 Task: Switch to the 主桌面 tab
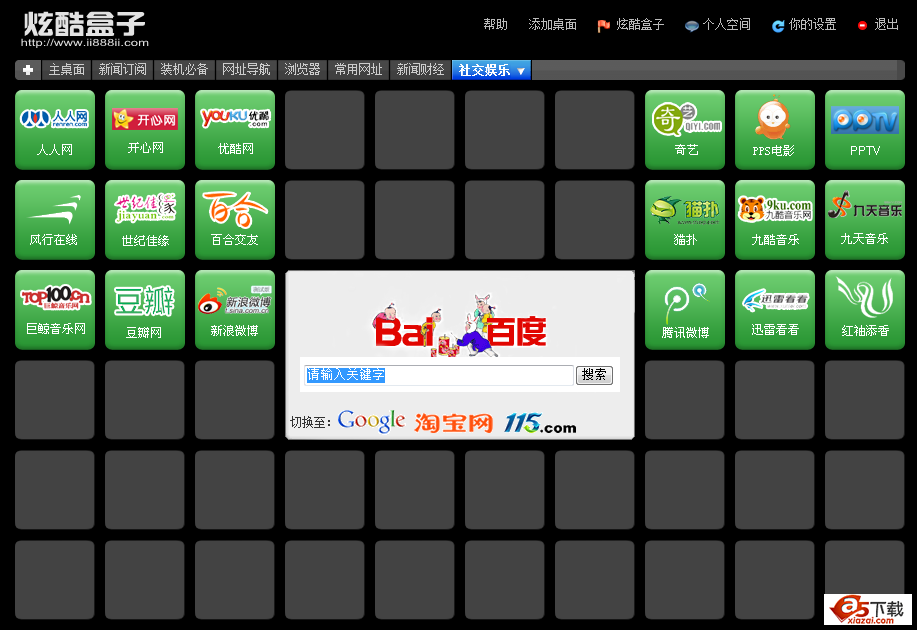point(67,70)
